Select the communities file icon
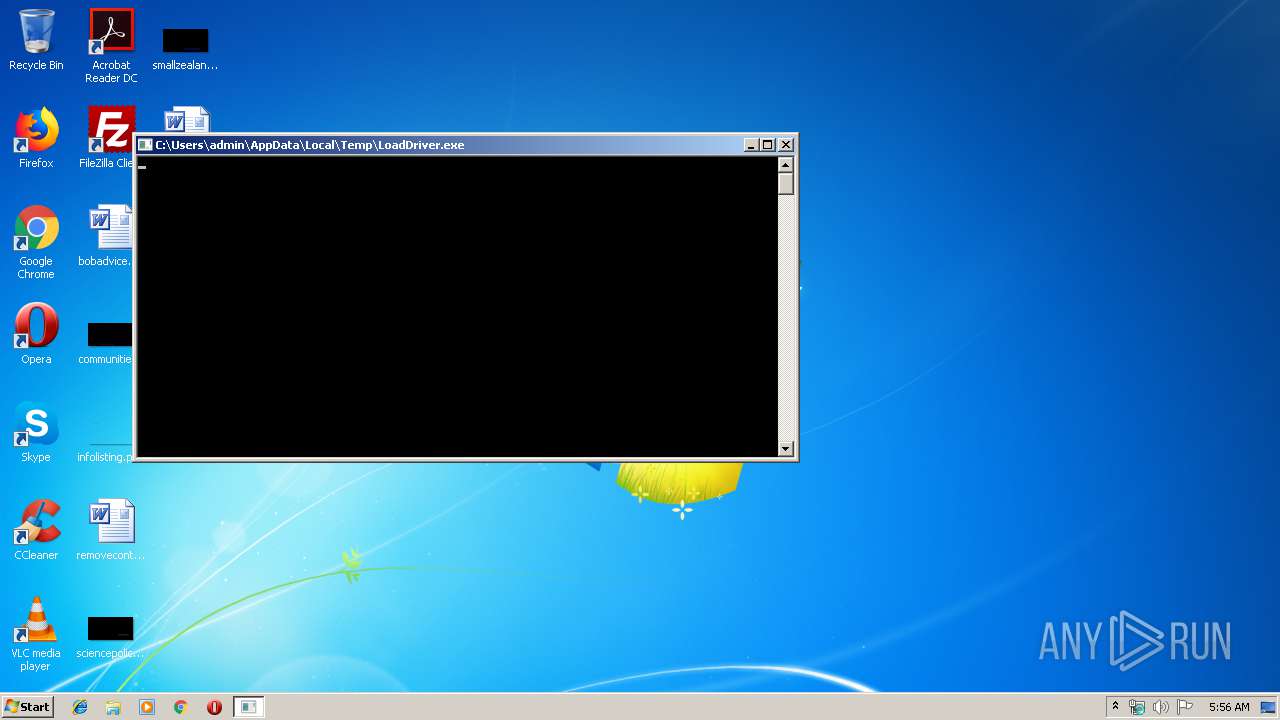This screenshot has height=720, width=1280. (107, 343)
